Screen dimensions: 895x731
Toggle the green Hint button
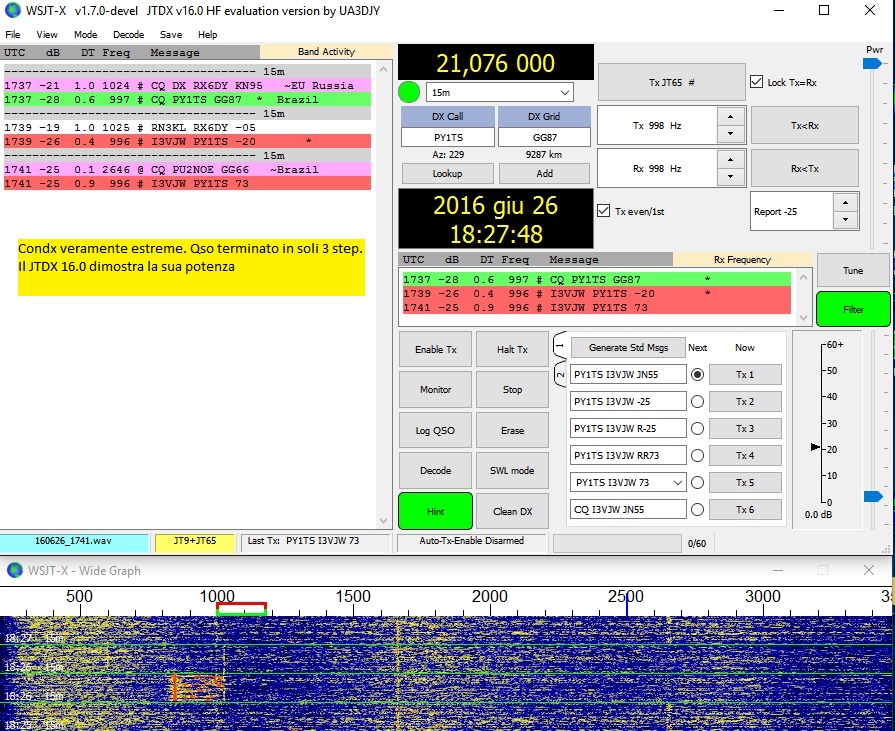(x=436, y=511)
